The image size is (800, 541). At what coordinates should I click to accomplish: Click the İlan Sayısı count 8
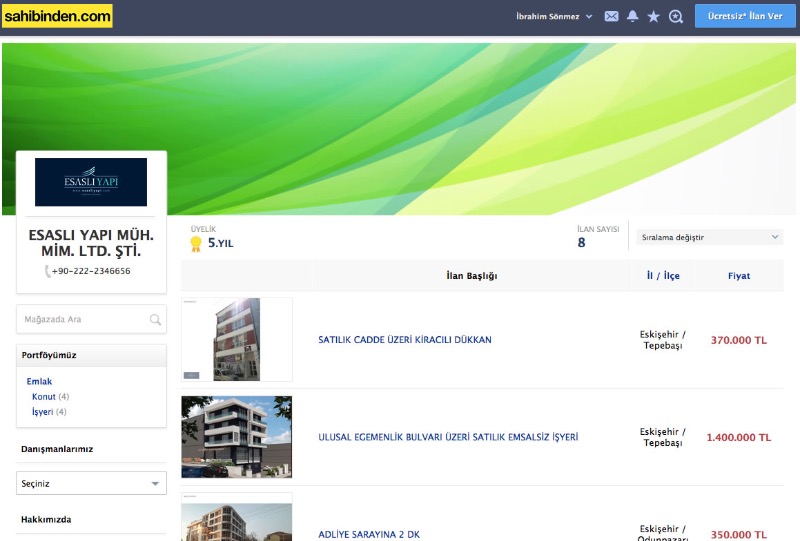[x=581, y=243]
